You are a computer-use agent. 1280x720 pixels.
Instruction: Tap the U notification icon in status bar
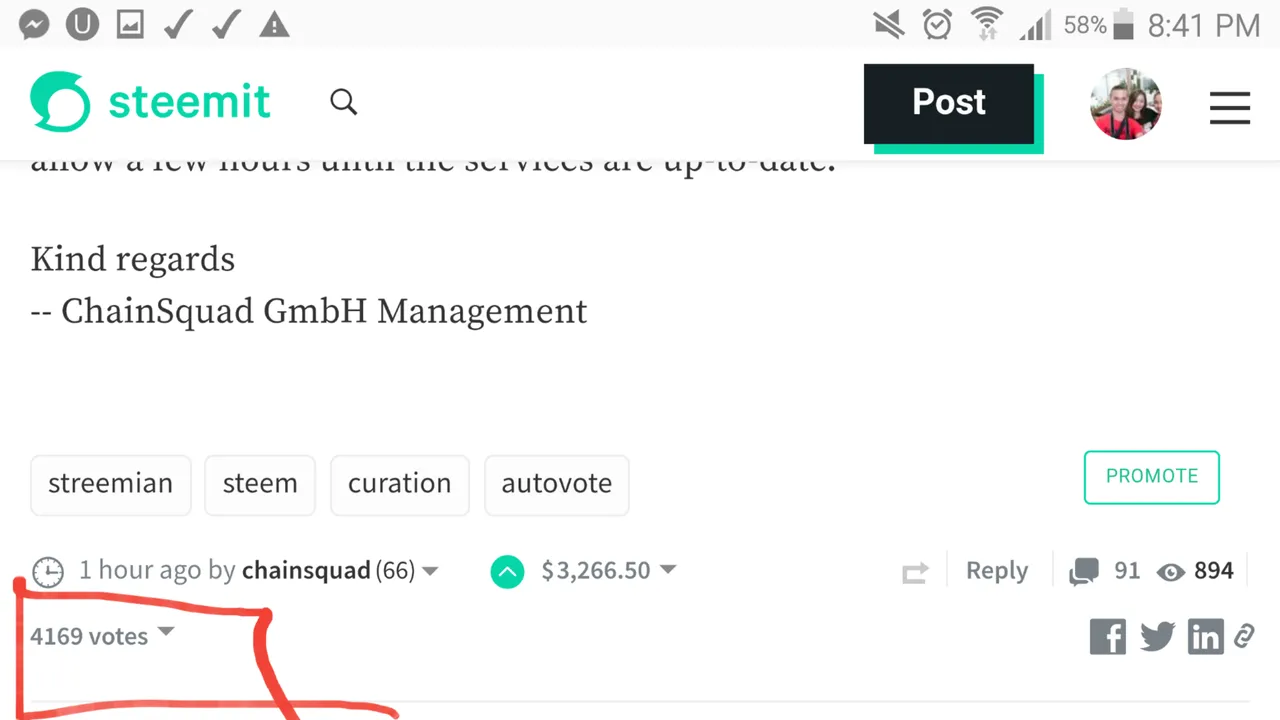click(x=82, y=25)
